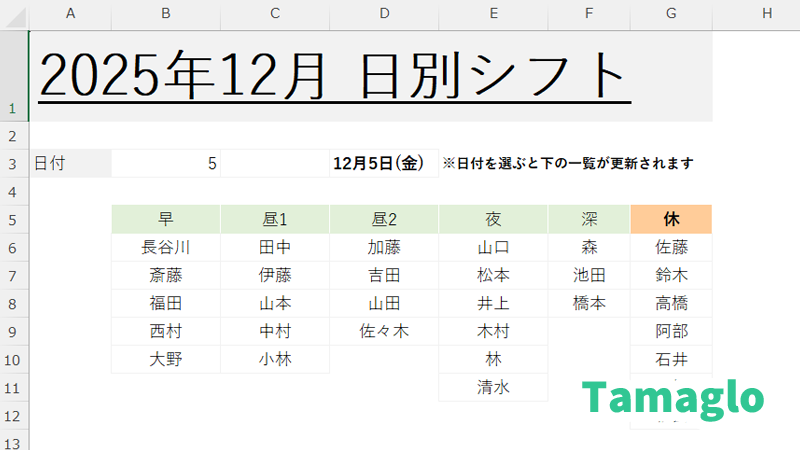Select the date input cell containing 5

166,163
